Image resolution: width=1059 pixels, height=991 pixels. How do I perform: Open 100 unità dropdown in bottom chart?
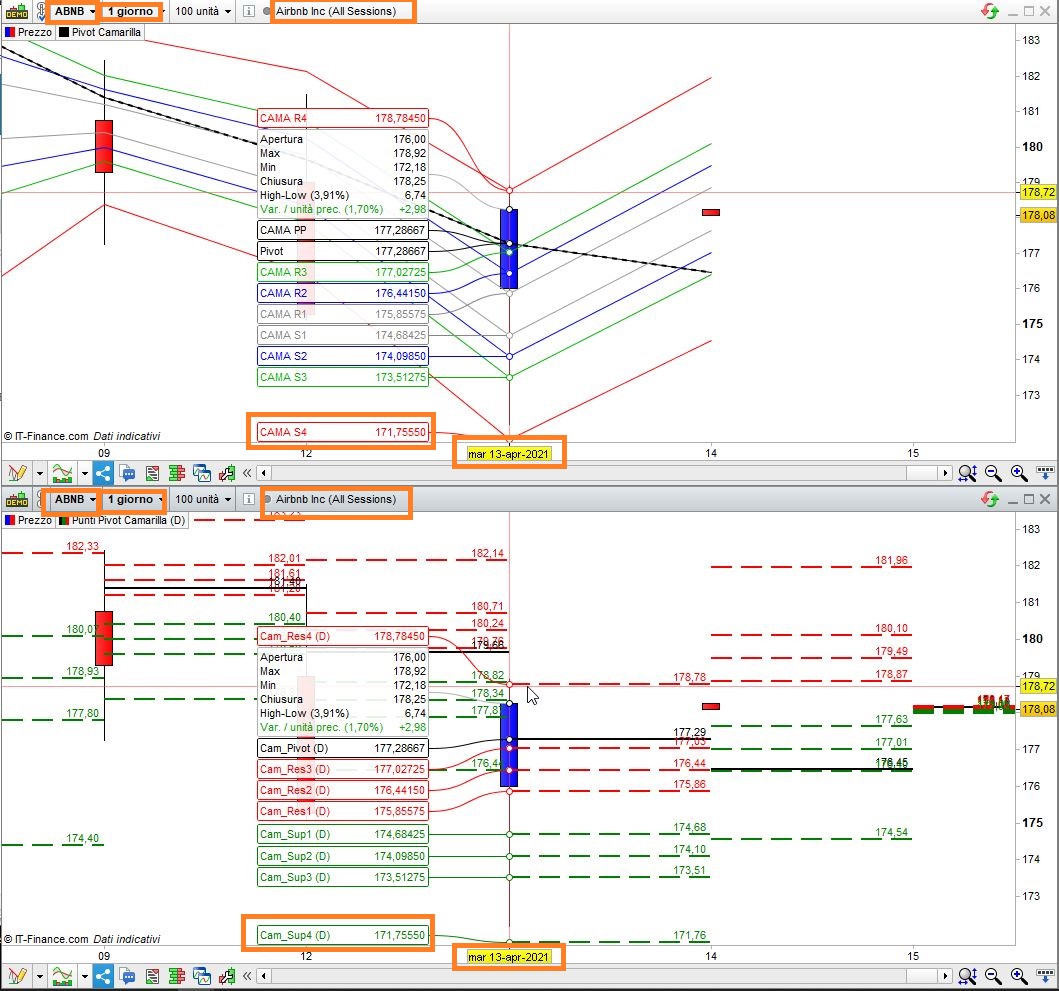[x=203, y=499]
